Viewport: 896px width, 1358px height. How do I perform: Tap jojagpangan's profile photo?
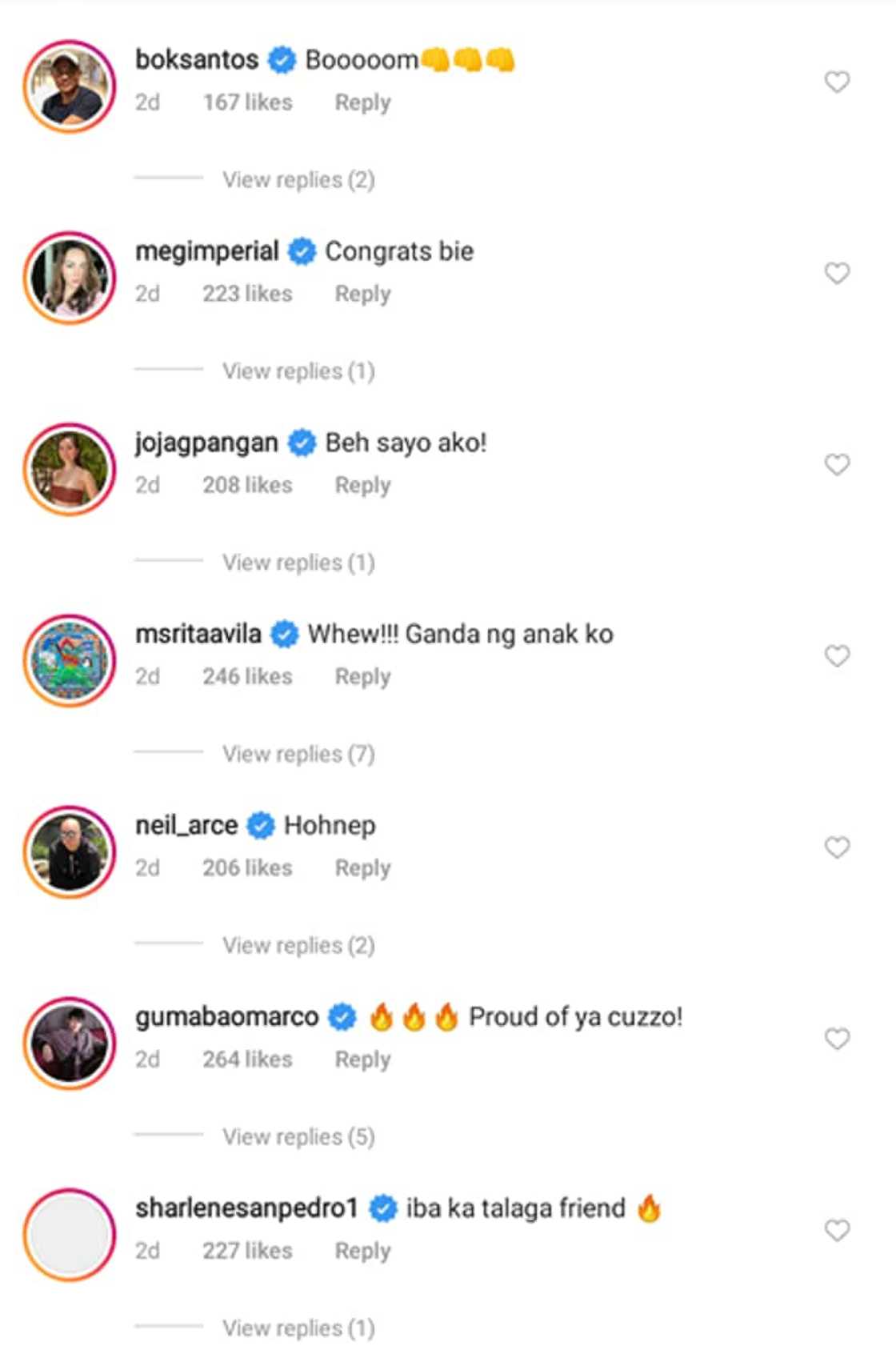click(70, 469)
